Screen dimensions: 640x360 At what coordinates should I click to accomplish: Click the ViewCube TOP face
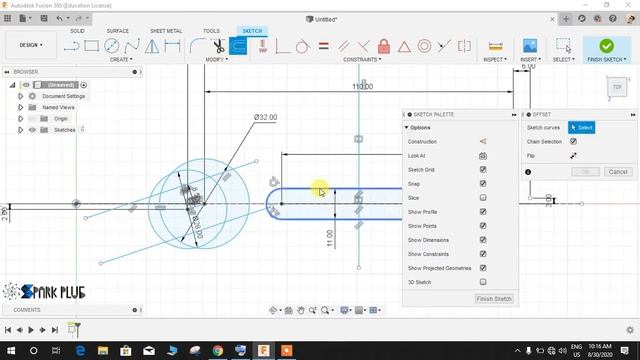[x=617, y=87]
